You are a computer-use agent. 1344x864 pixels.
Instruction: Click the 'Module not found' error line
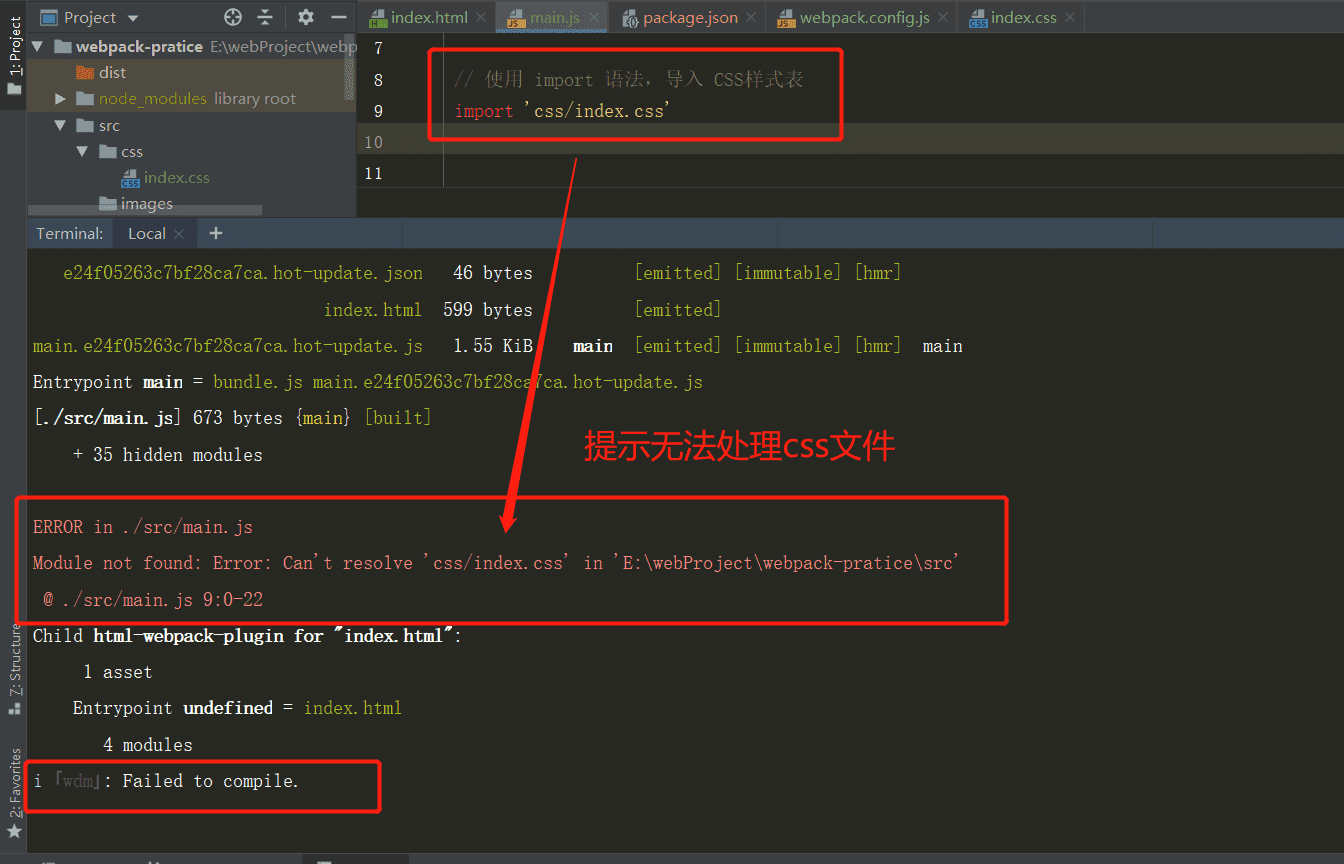click(x=496, y=563)
